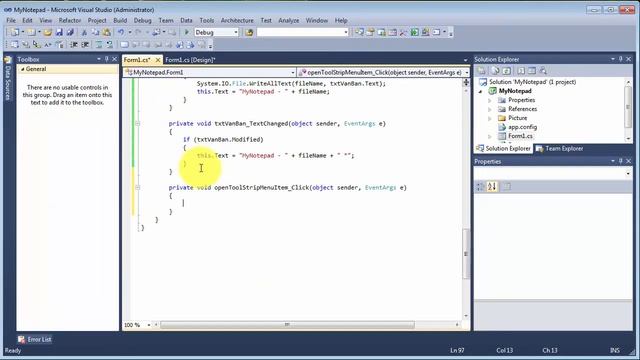
Task: Click the Save All icon
Action: (x=70, y=32)
